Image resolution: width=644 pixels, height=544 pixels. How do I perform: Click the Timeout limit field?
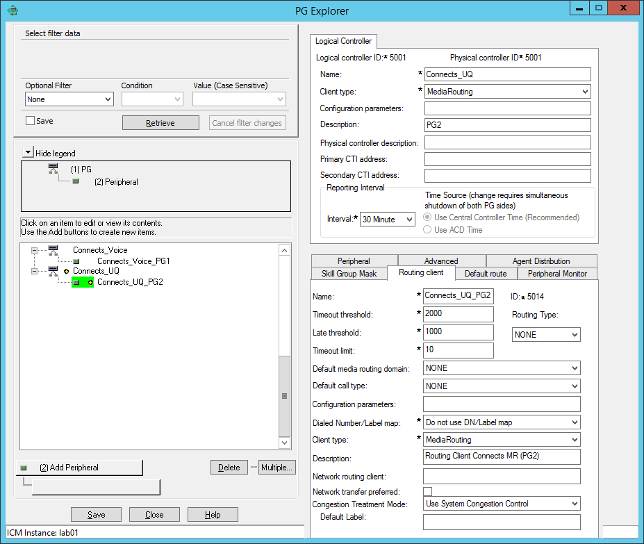458,350
